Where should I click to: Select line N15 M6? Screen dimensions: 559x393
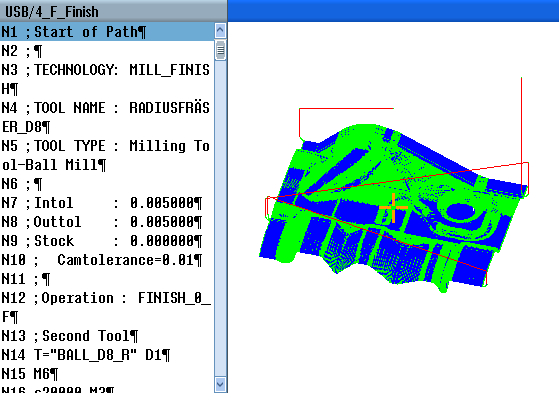tap(107, 374)
